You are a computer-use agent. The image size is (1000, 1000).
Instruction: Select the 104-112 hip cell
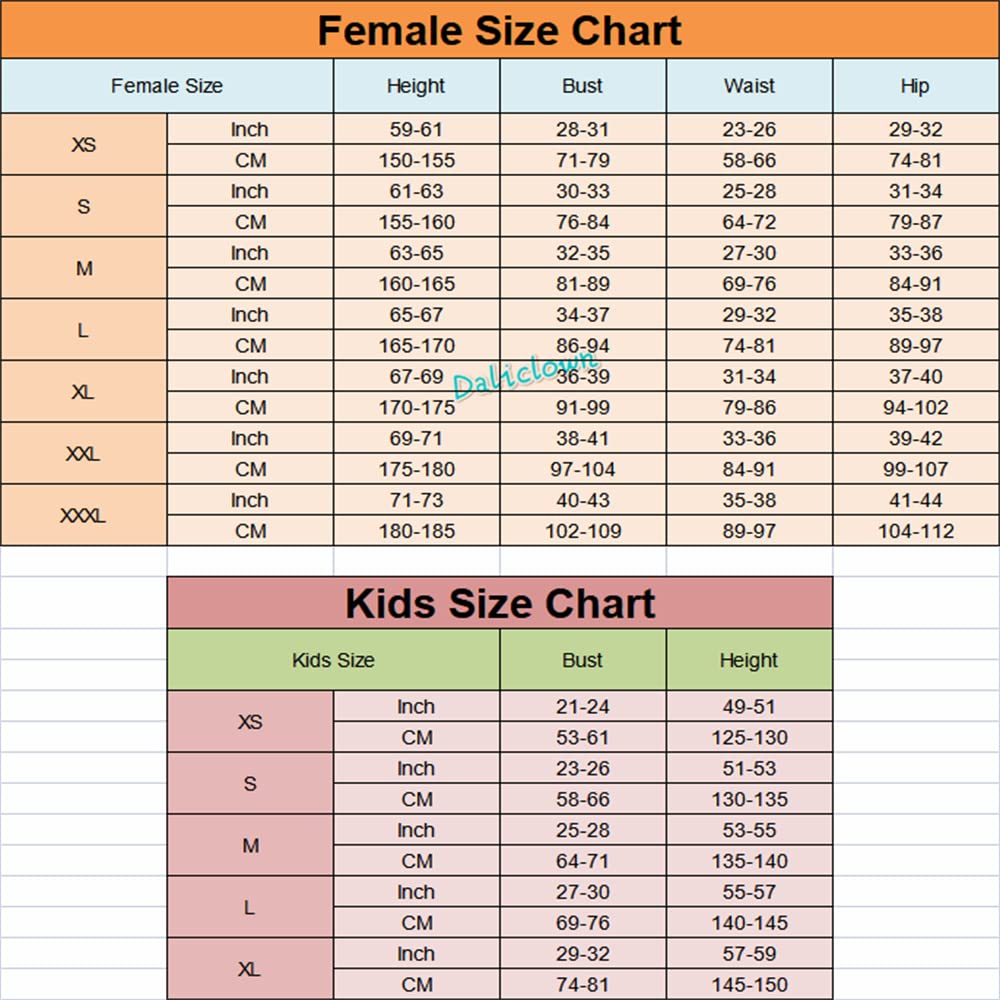(915, 531)
